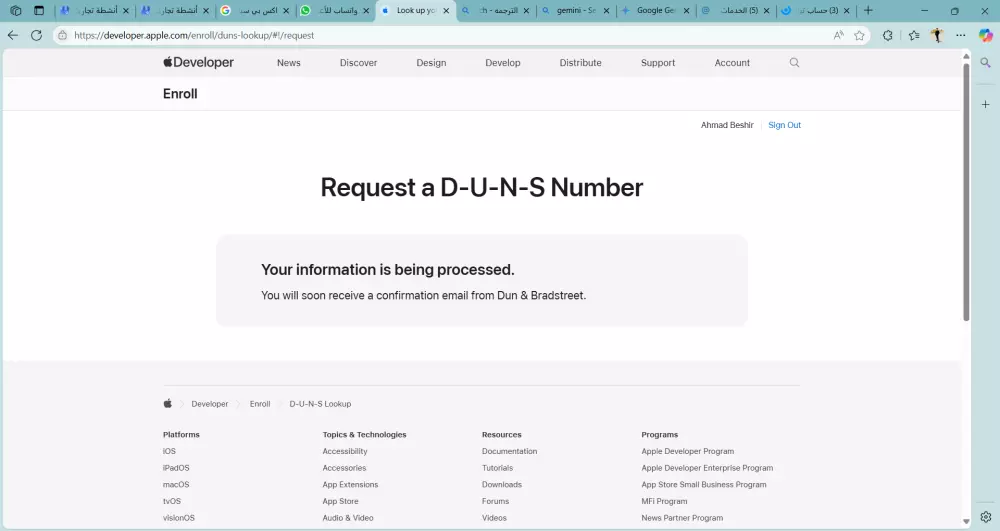Open the App Extensions footer link
This screenshot has width=1000, height=531.
pos(350,484)
